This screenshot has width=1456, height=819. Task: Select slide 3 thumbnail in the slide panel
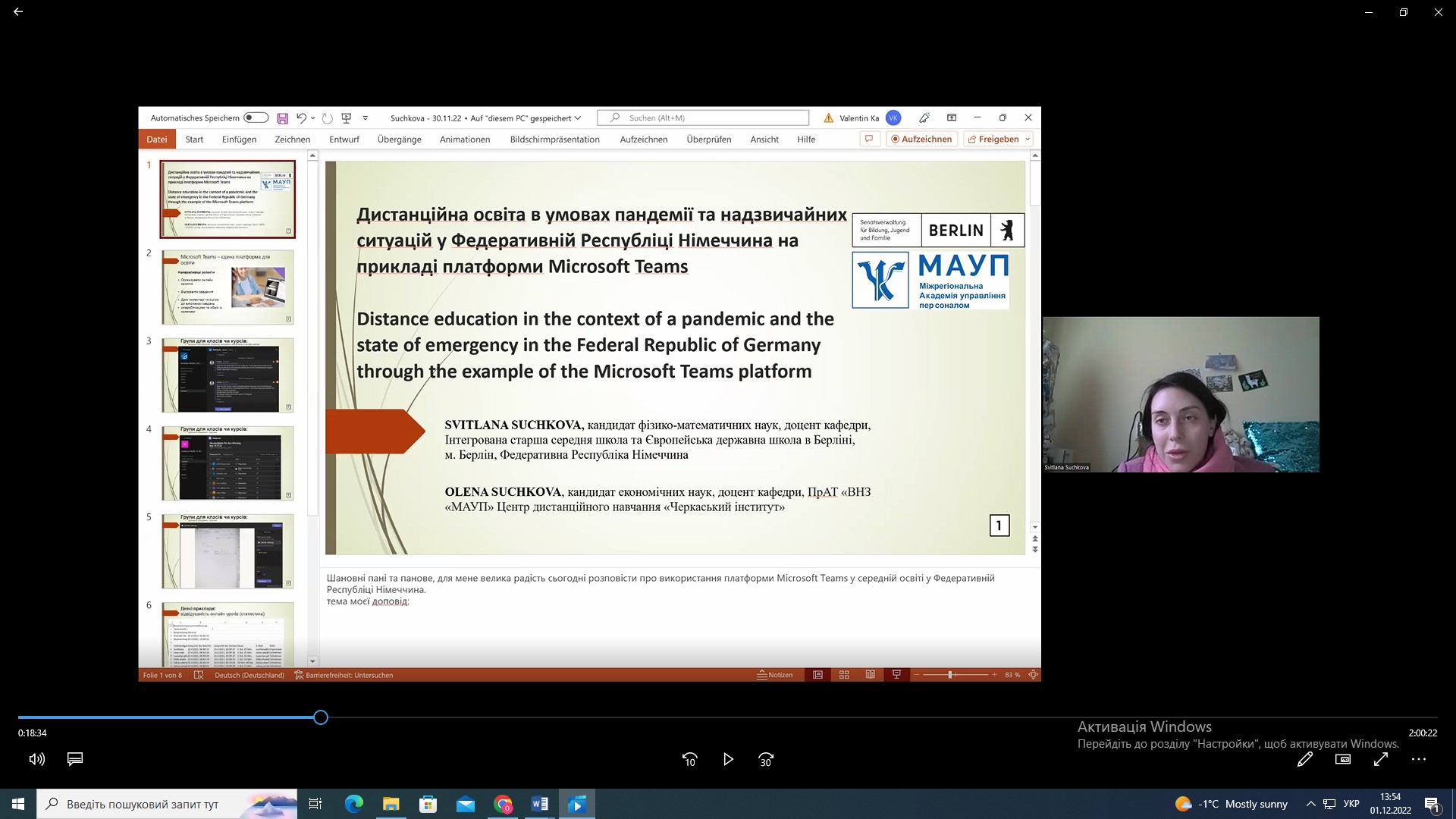click(x=227, y=375)
